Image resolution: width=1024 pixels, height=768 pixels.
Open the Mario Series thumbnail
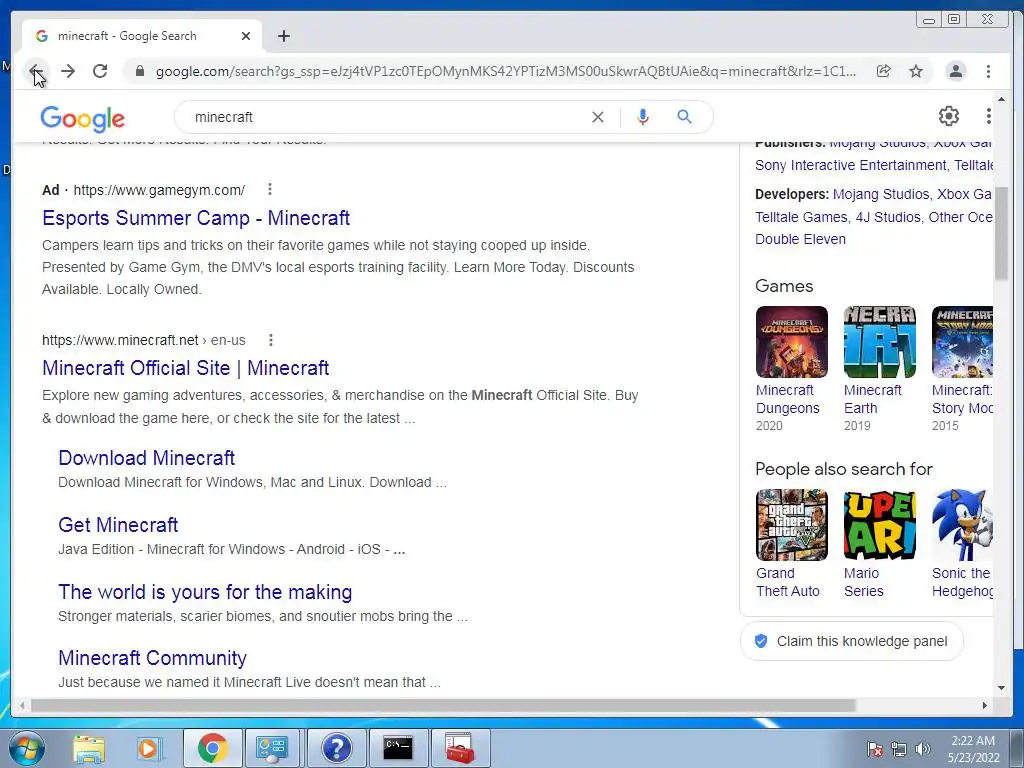880,525
